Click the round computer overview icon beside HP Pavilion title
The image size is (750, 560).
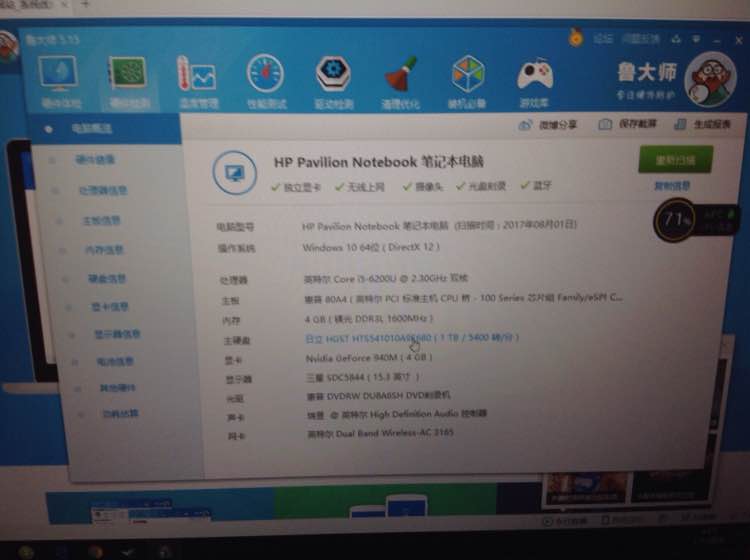(234, 173)
